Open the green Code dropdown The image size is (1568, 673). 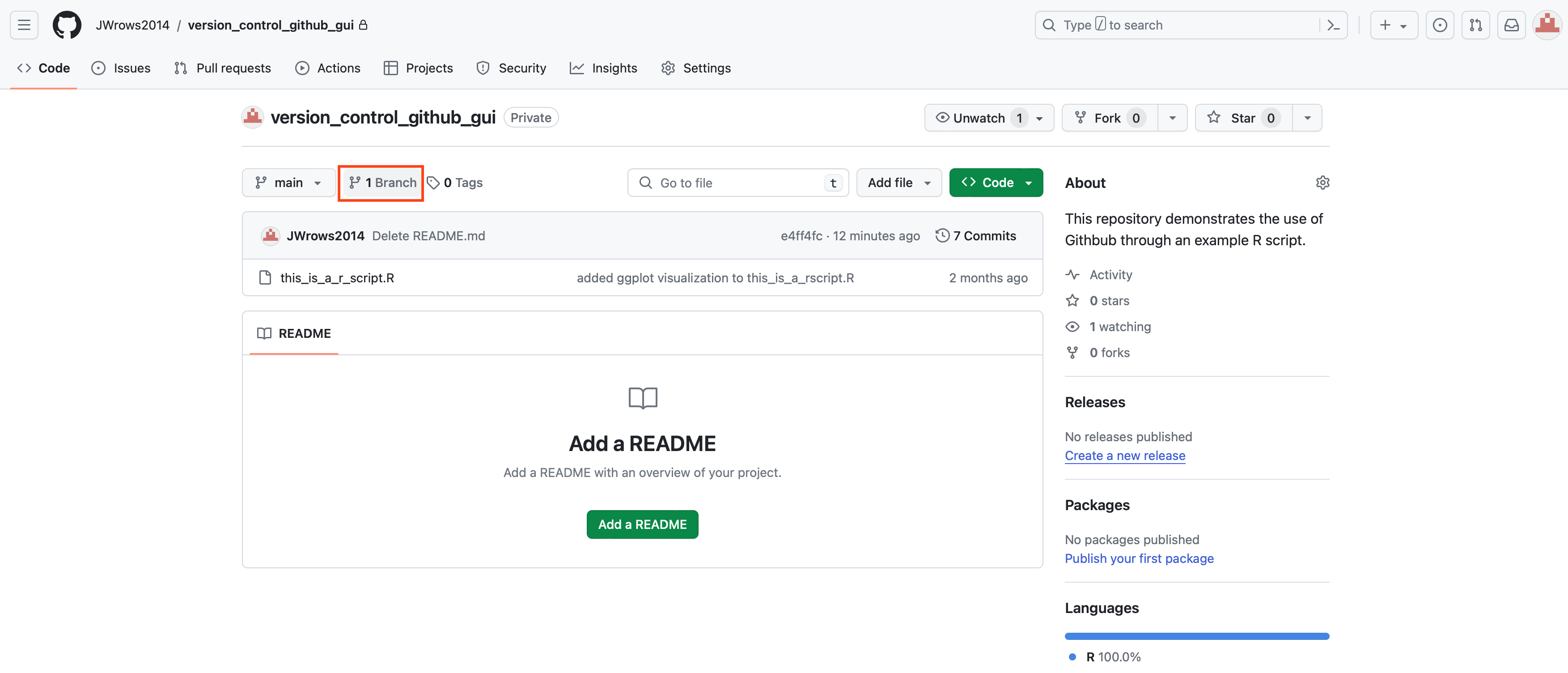(996, 183)
